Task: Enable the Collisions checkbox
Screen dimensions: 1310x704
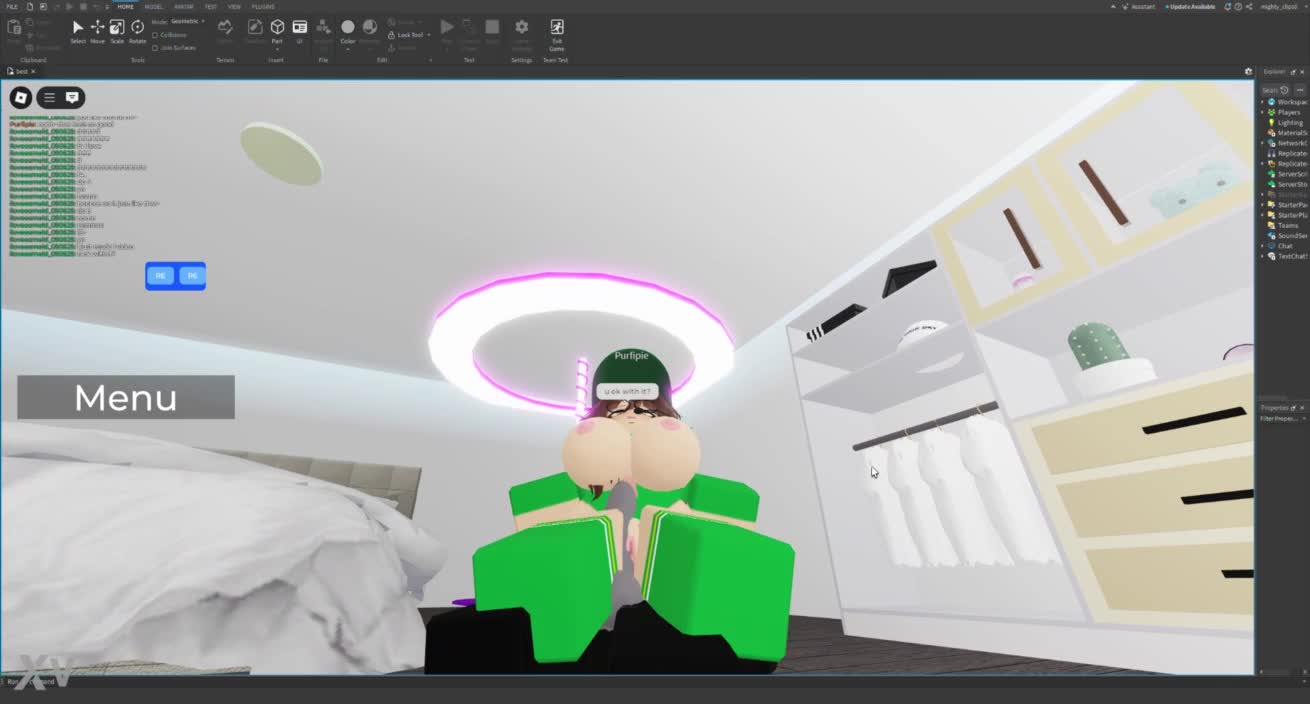Action: pos(155,35)
